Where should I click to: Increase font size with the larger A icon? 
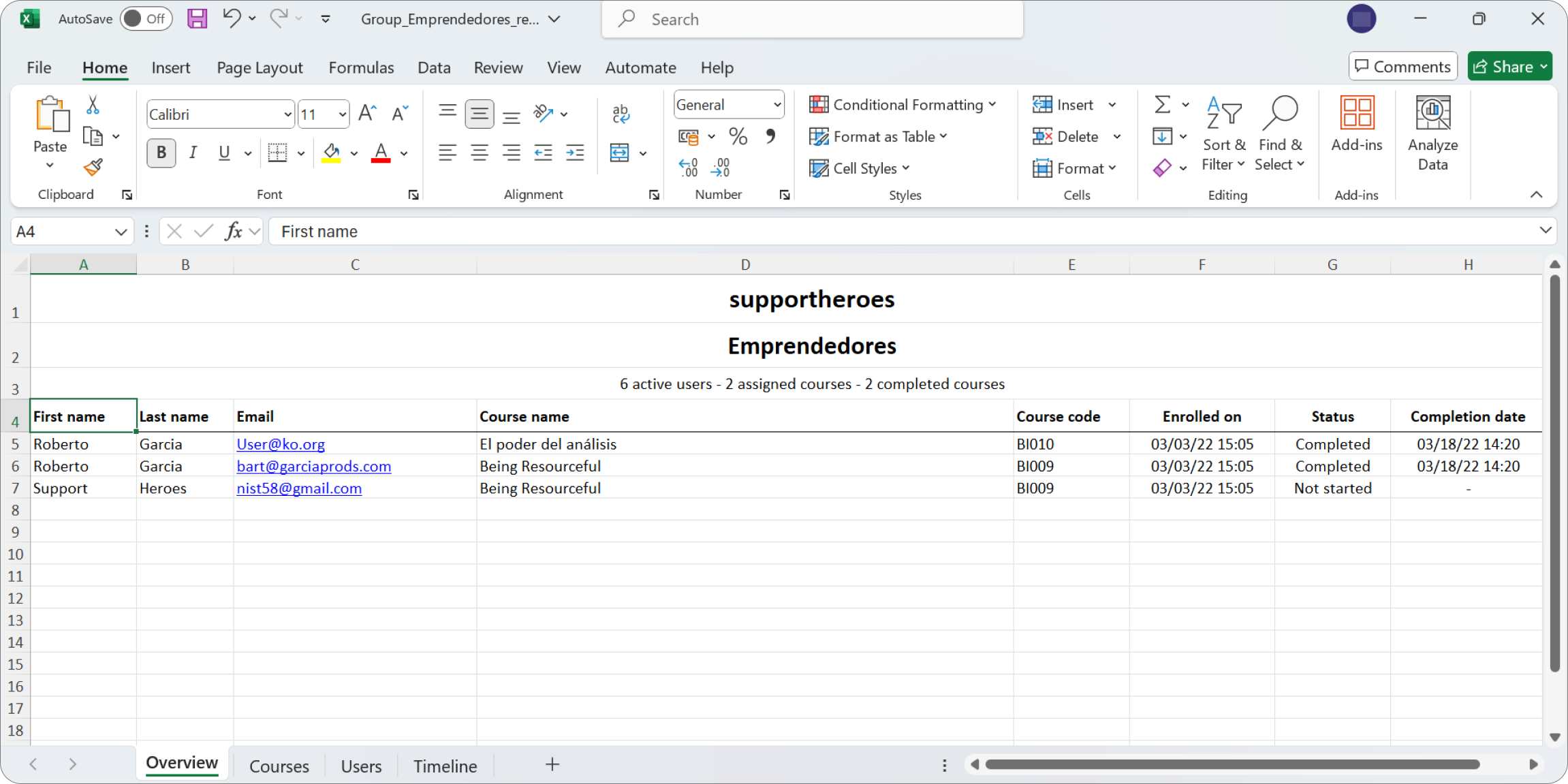(x=368, y=113)
